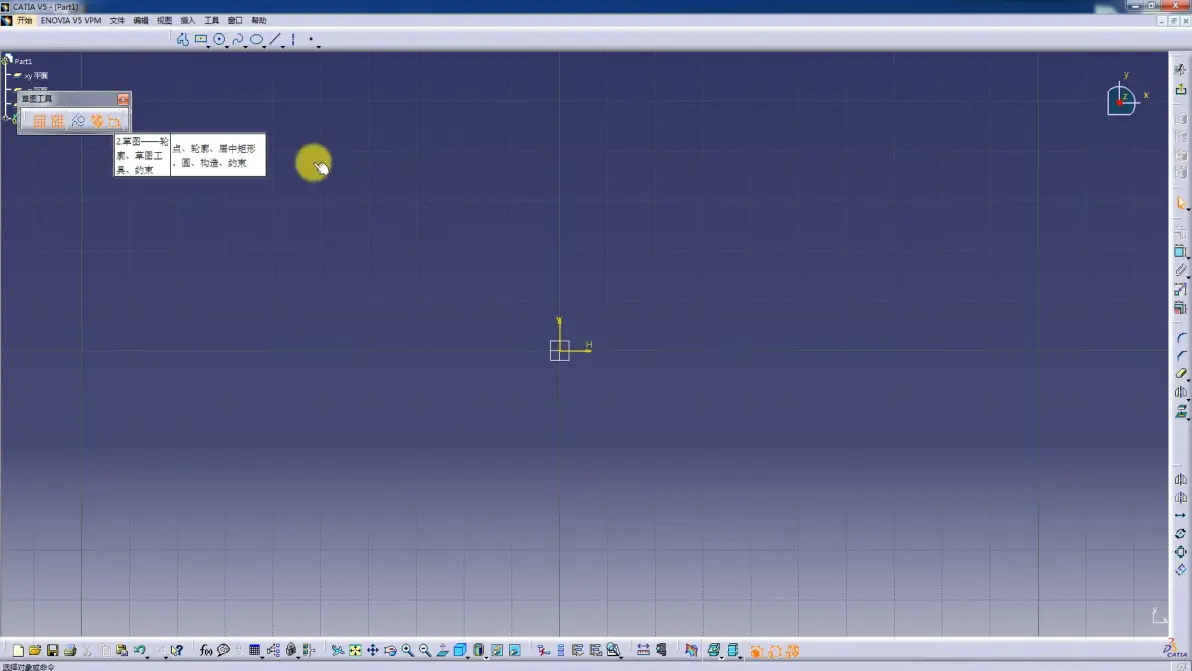
Task: Open the 编辑 menu
Action: point(141,21)
